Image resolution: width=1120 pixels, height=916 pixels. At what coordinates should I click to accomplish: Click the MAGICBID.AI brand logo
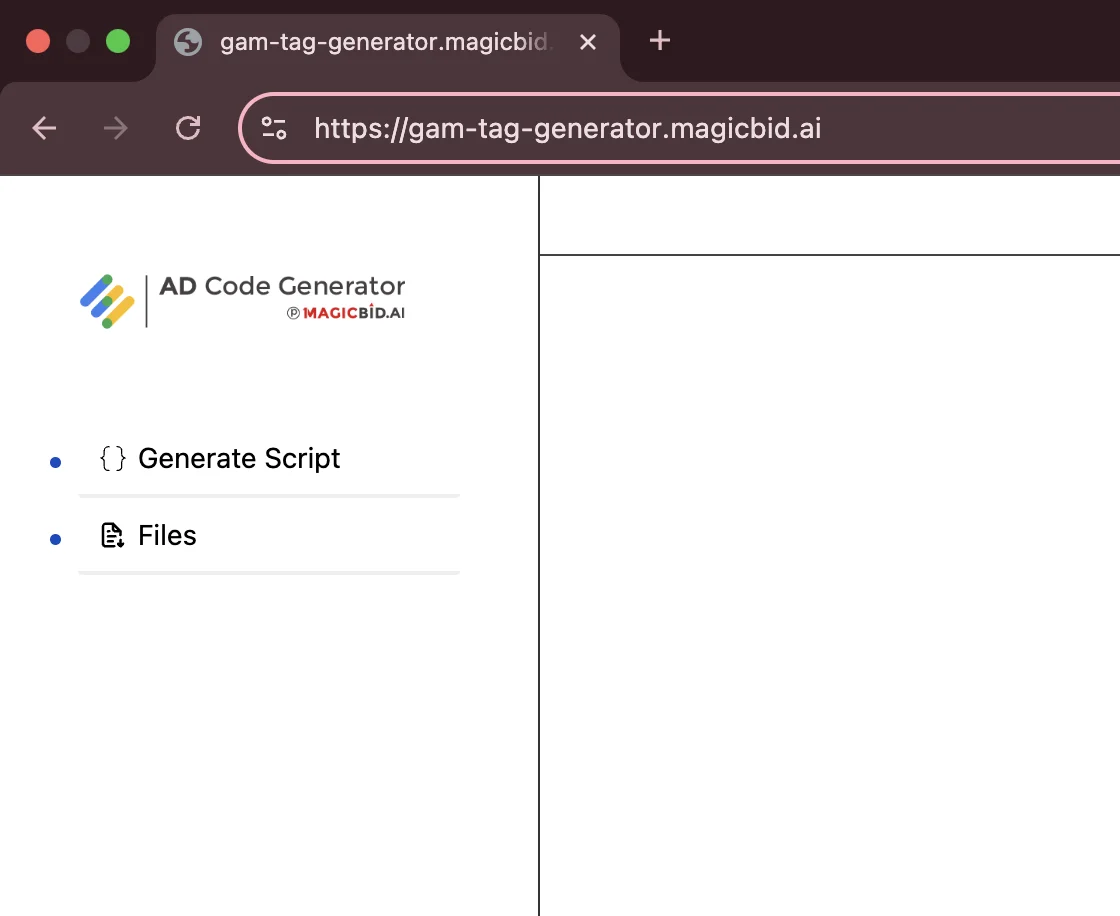pyautogui.click(x=356, y=311)
